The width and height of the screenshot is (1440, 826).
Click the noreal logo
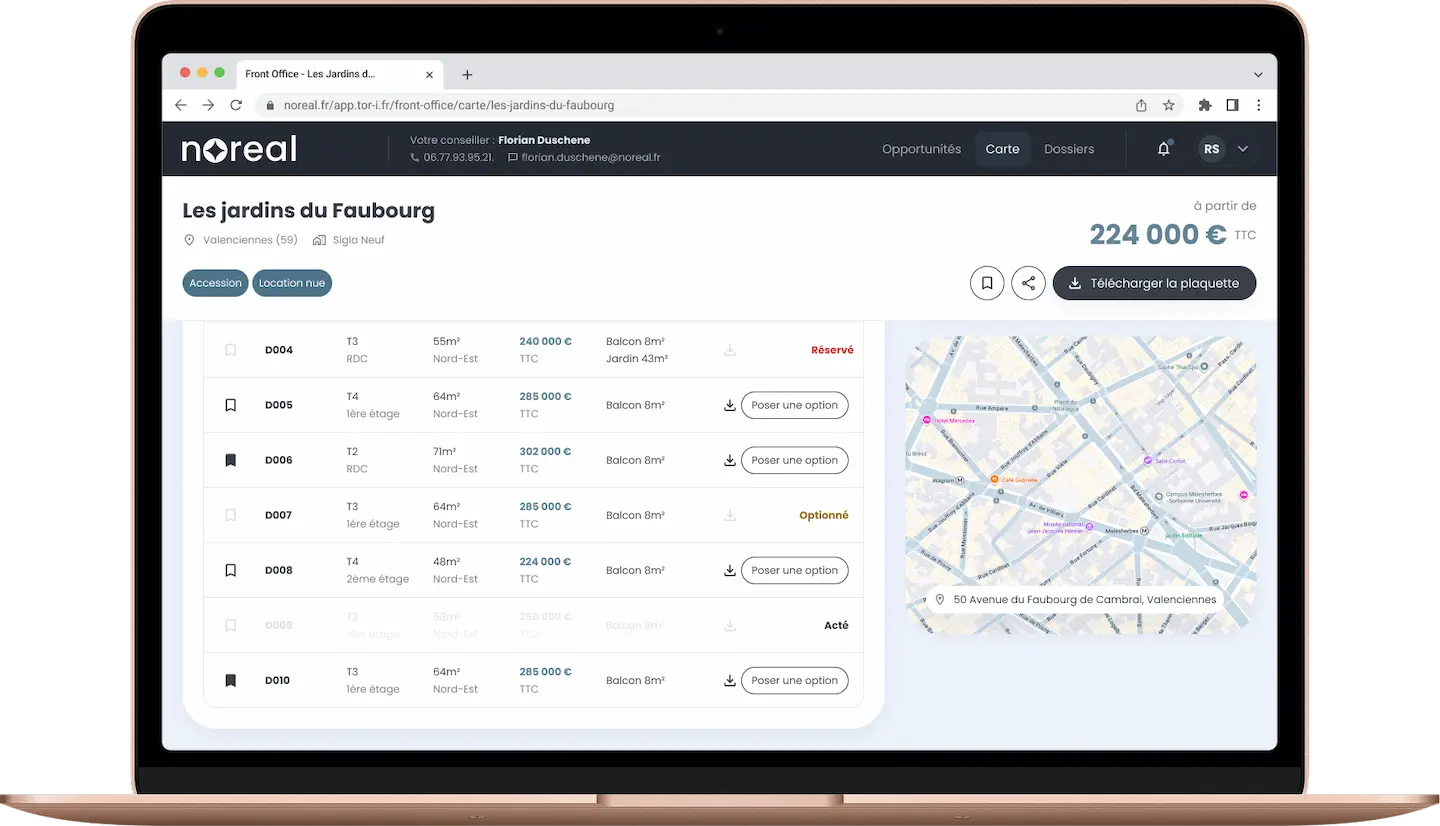[x=239, y=149]
